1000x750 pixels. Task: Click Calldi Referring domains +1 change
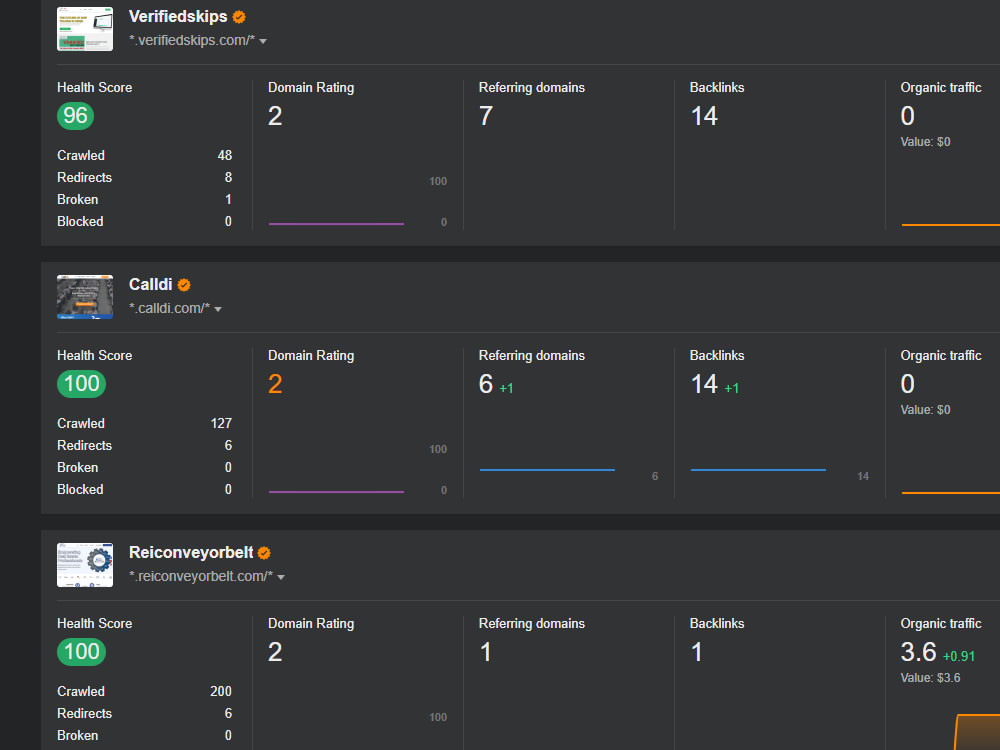pyautogui.click(x=506, y=388)
